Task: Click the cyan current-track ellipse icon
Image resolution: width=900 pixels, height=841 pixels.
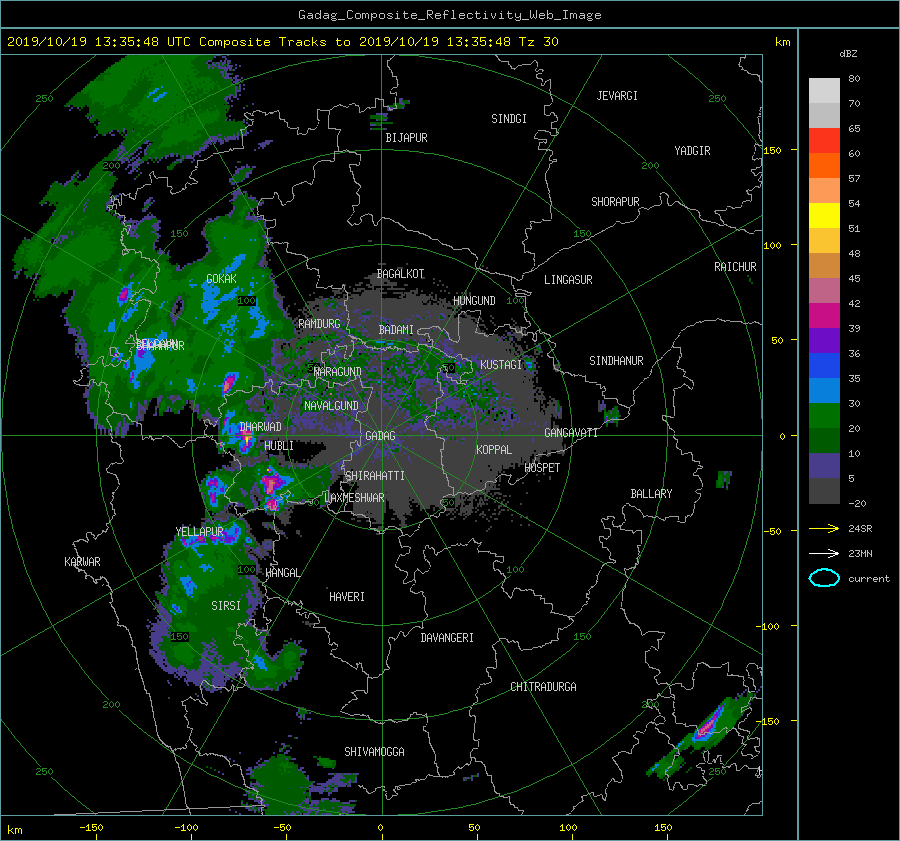Action: 824,578
